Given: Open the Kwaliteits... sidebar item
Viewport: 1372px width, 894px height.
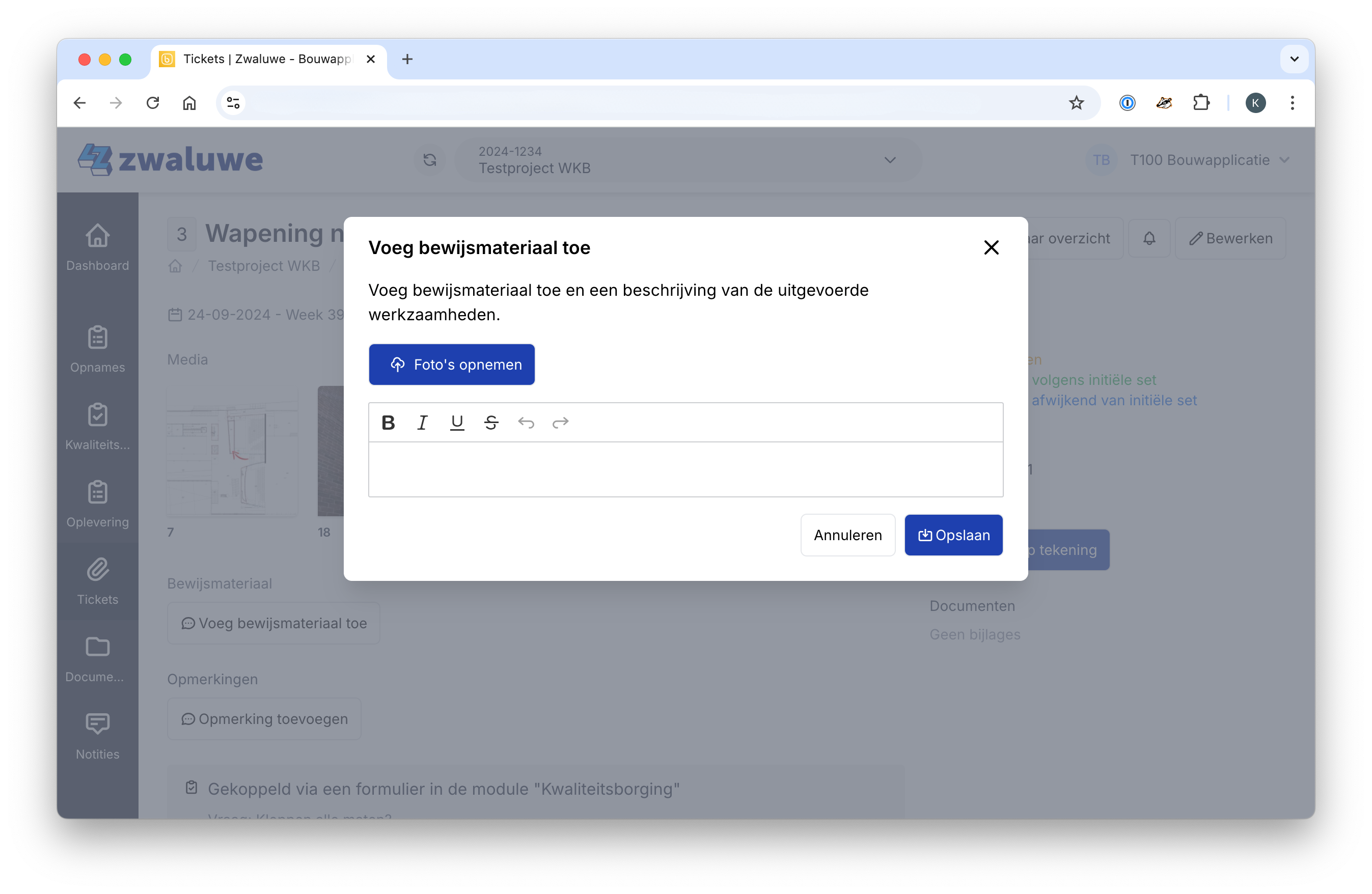Looking at the screenshot, I should [97, 427].
